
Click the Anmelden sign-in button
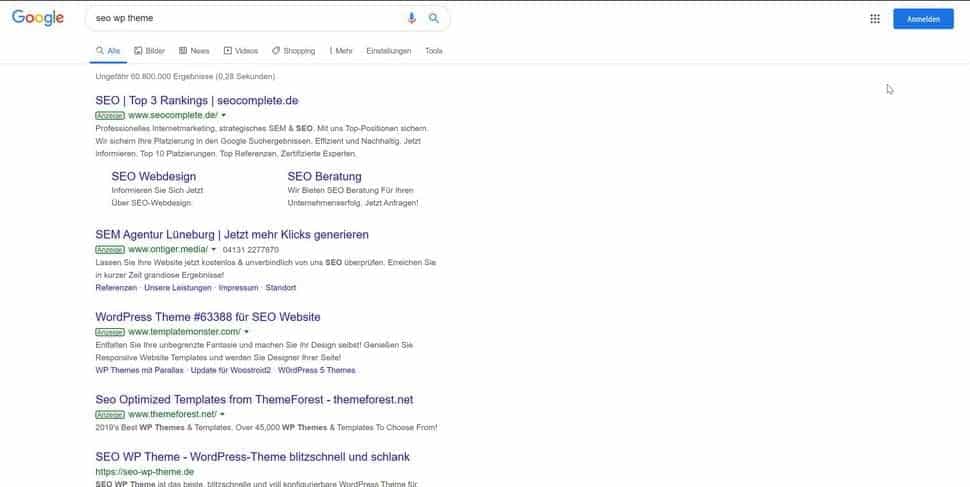(923, 19)
